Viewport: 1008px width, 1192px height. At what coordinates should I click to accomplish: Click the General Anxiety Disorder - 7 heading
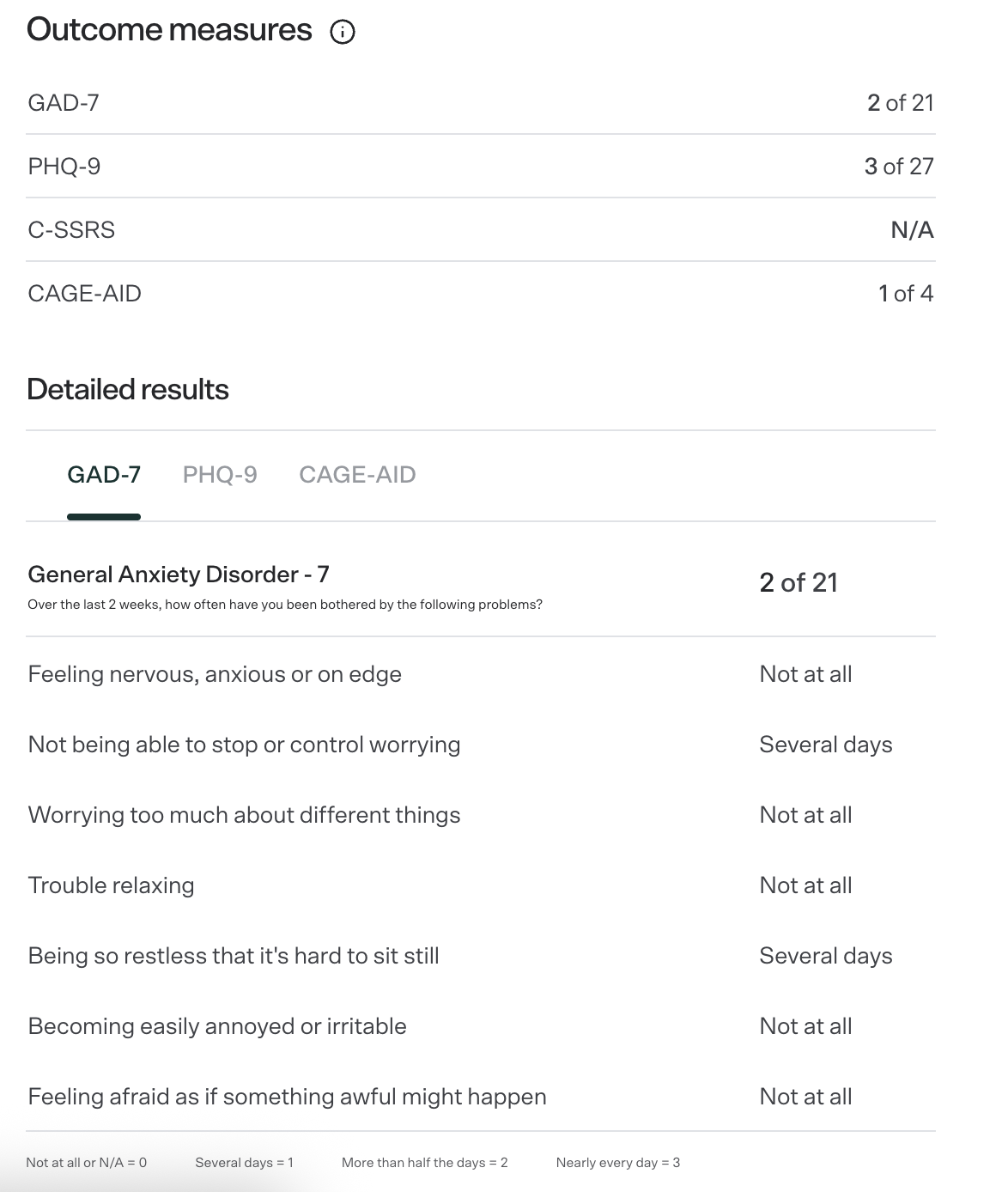[x=179, y=575]
